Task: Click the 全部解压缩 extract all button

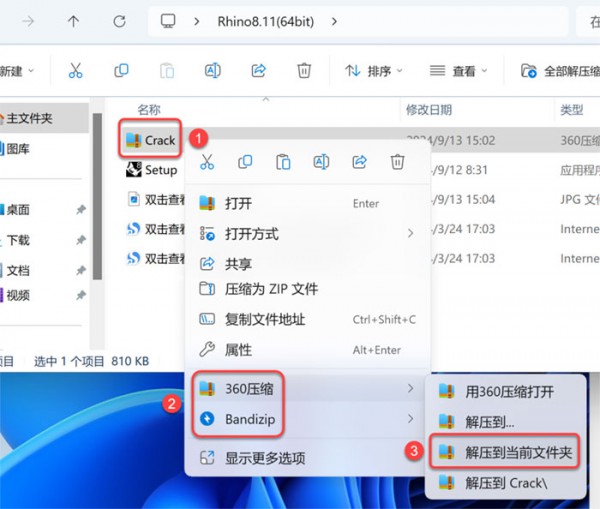Action: coord(560,71)
